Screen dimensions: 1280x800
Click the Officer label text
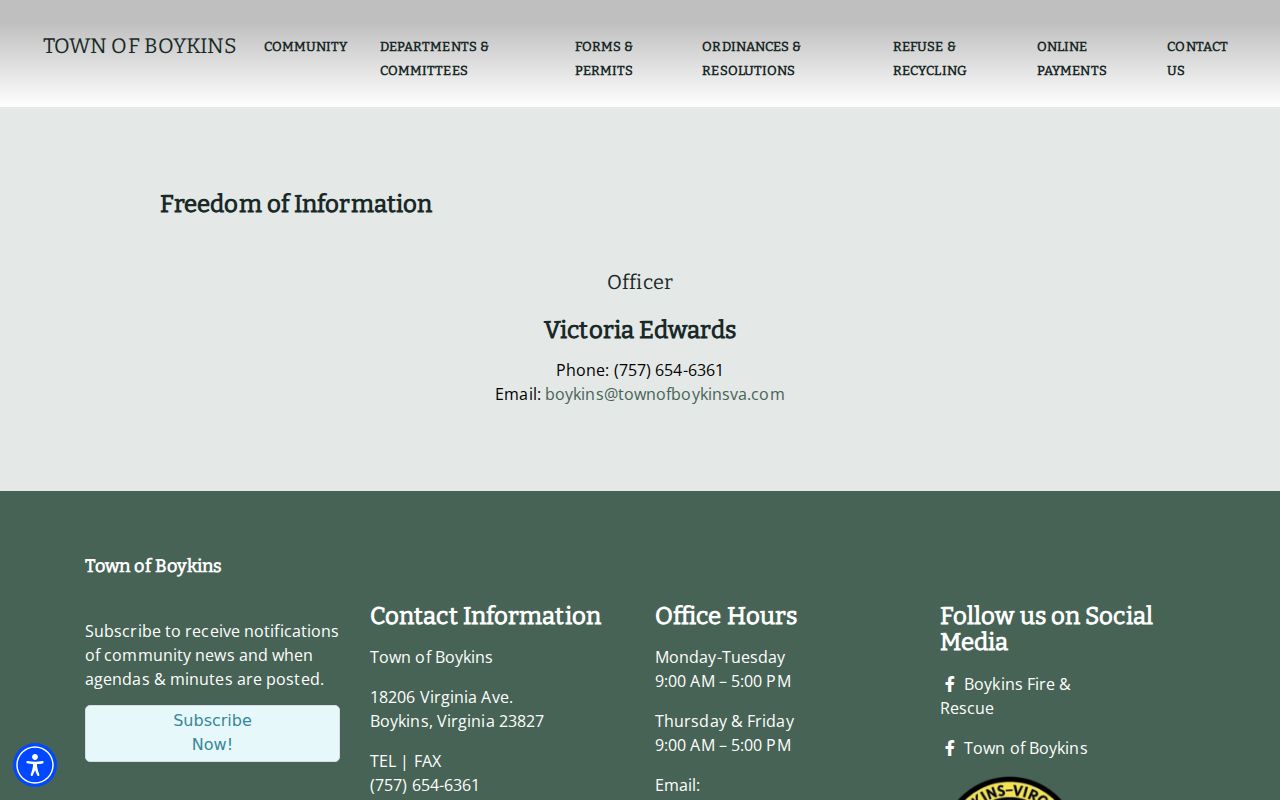(640, 282)
